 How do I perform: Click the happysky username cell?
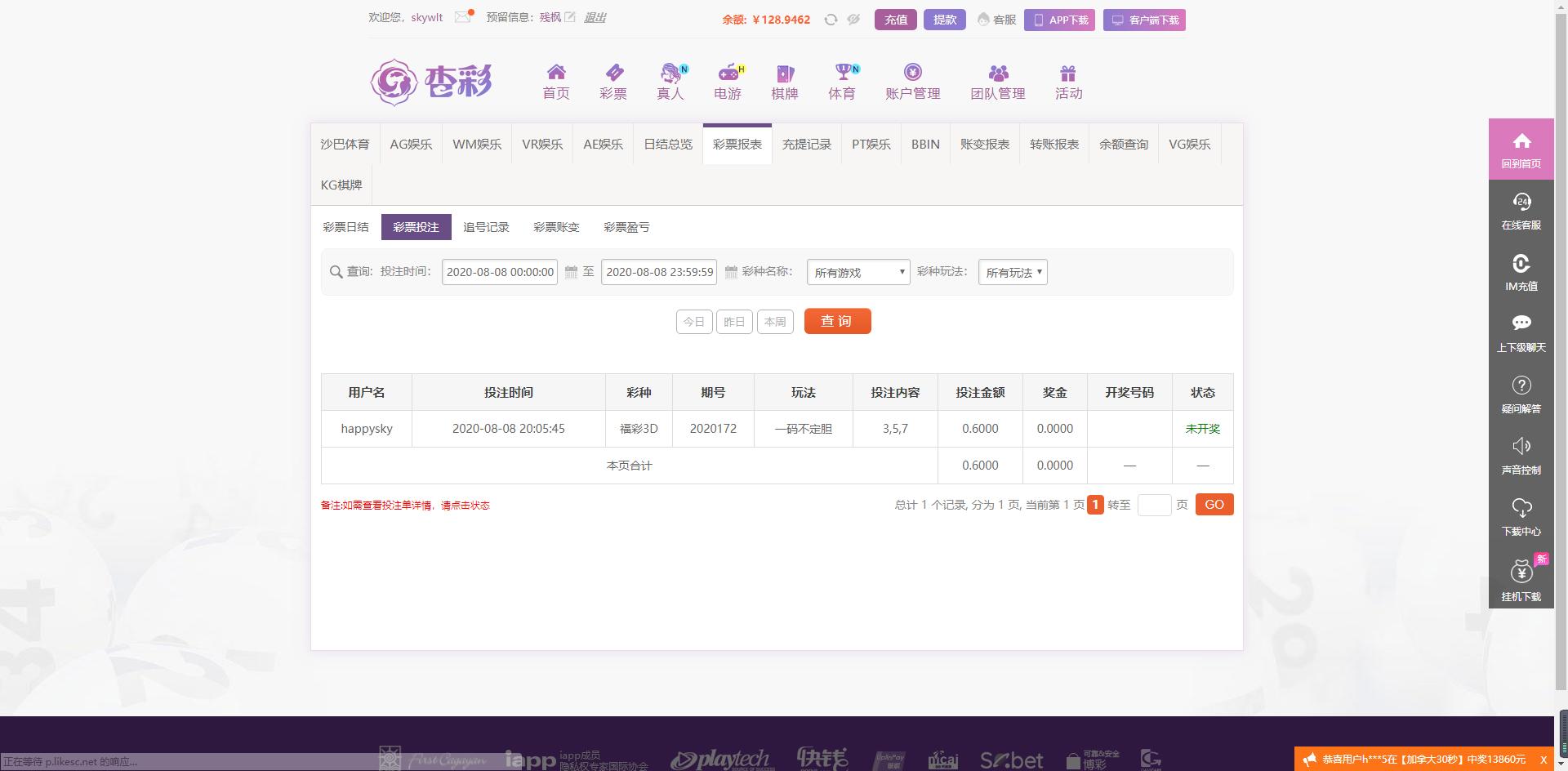367,429
